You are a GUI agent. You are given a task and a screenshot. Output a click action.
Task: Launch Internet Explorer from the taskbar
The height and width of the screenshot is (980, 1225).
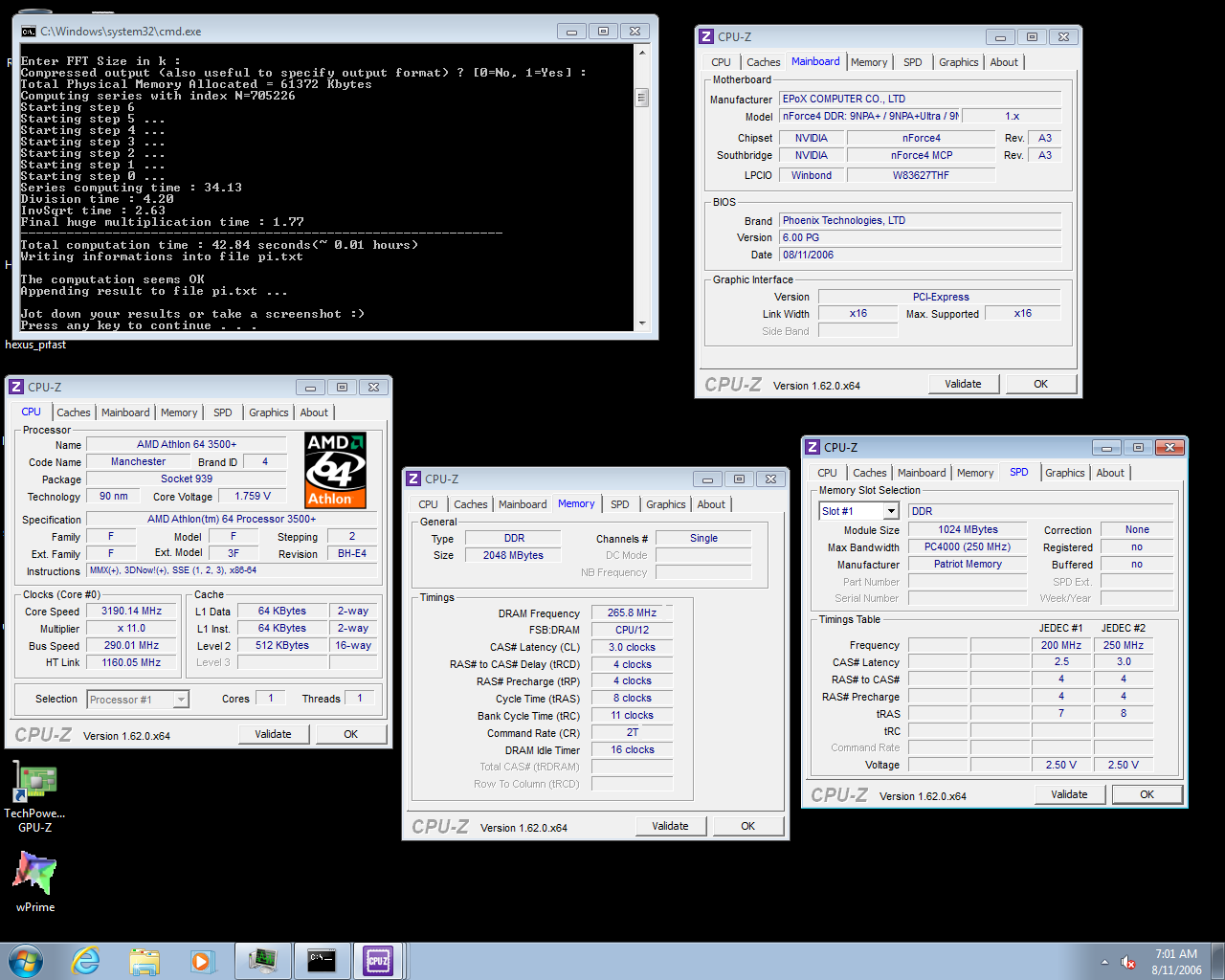coord(86,961)
